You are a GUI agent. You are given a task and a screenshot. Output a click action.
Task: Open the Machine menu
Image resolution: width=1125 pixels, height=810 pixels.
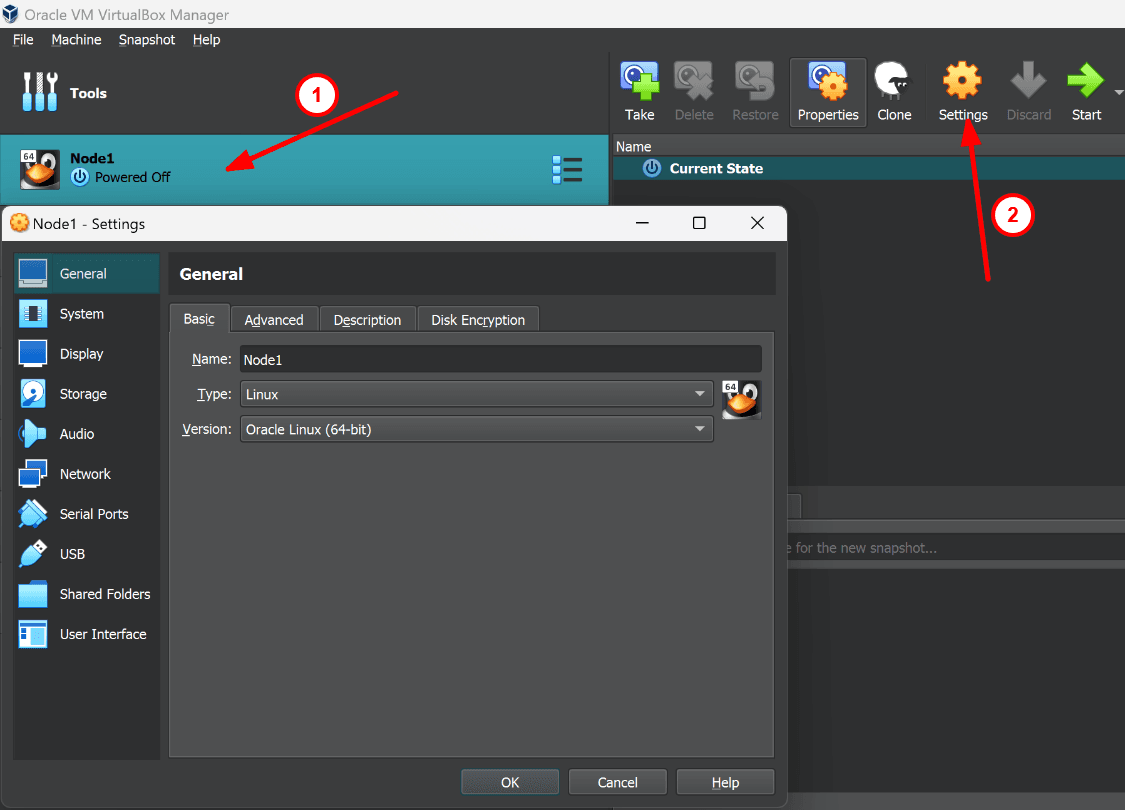[x=76, y=39]
